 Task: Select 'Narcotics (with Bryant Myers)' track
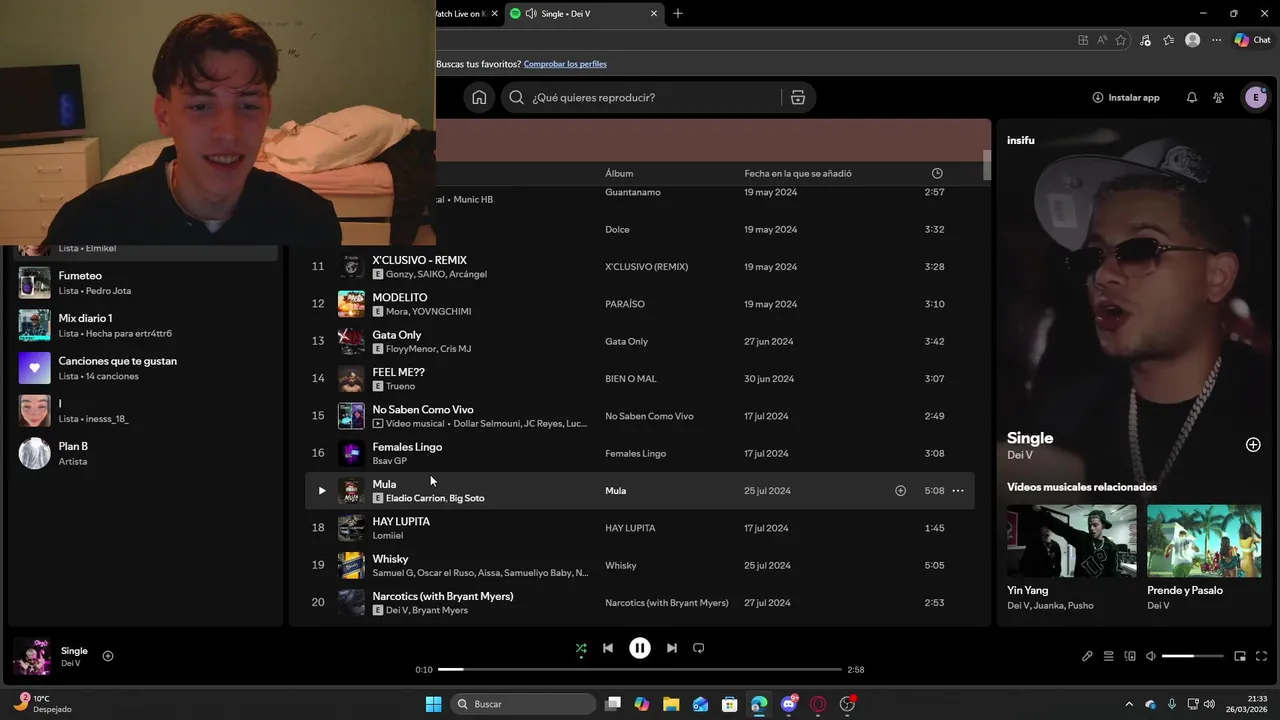pyautogui.click(x=443, y=596)
